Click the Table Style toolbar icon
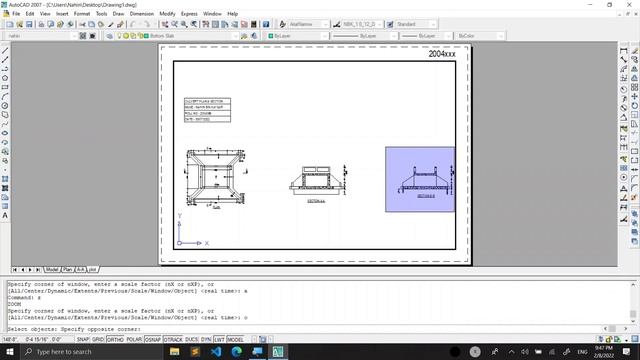Image resolution: width=640 pixels, height=360 pixels. click(390, 24)
